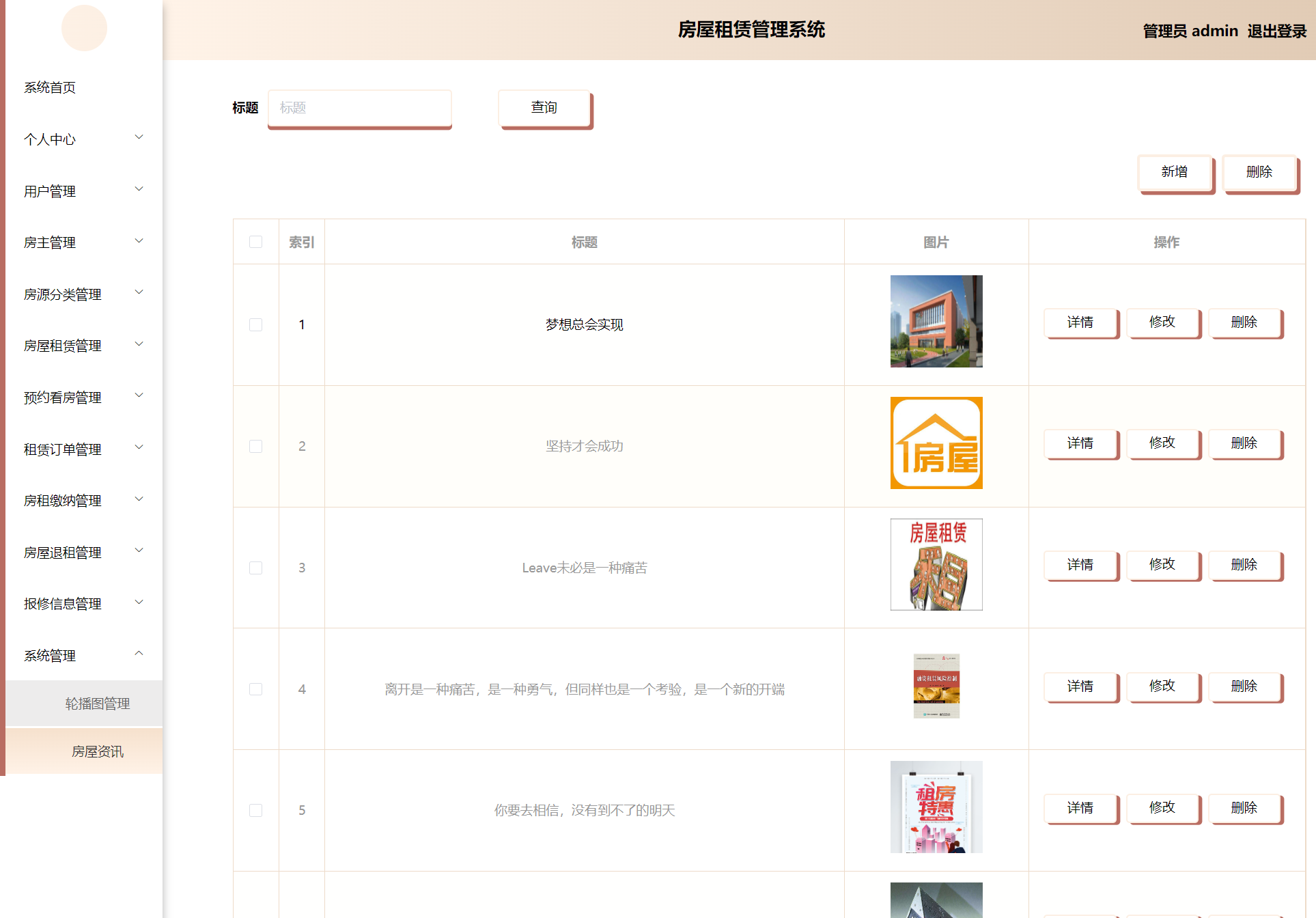Toggle the select-all checkbox in table header
Viewport: 1316px width, 918px height.
tap(255, 242)
